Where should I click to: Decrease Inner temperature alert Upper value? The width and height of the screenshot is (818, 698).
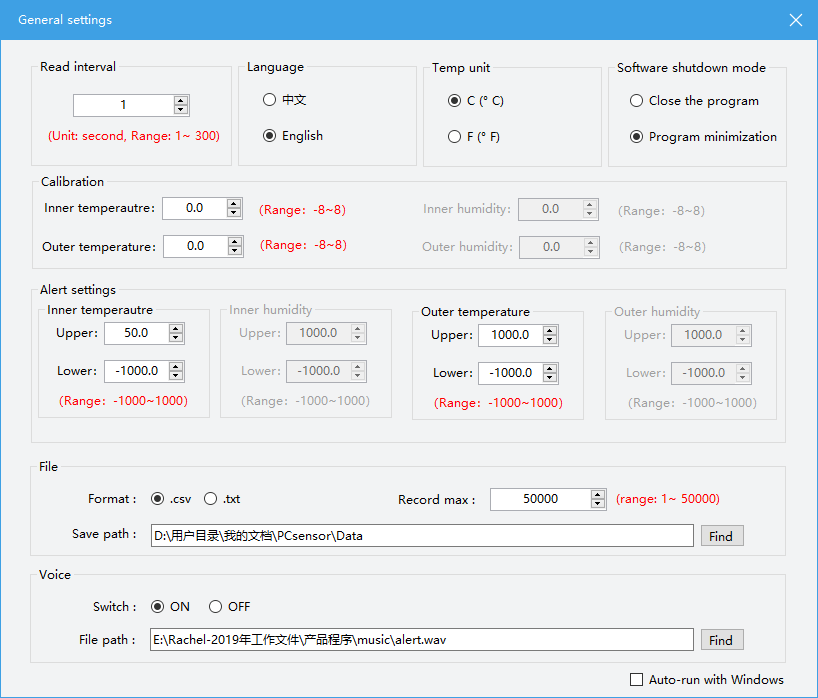click(176, 338)
